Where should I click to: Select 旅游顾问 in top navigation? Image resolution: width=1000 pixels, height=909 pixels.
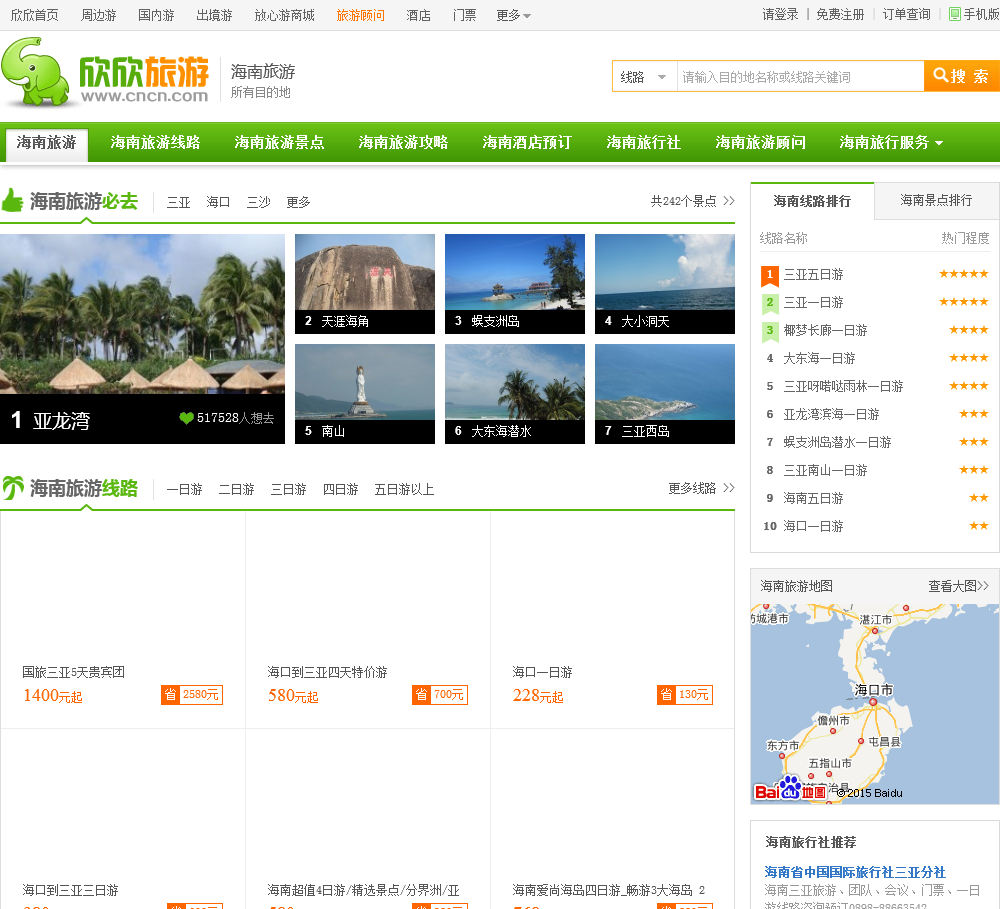[x=360, y=15]
